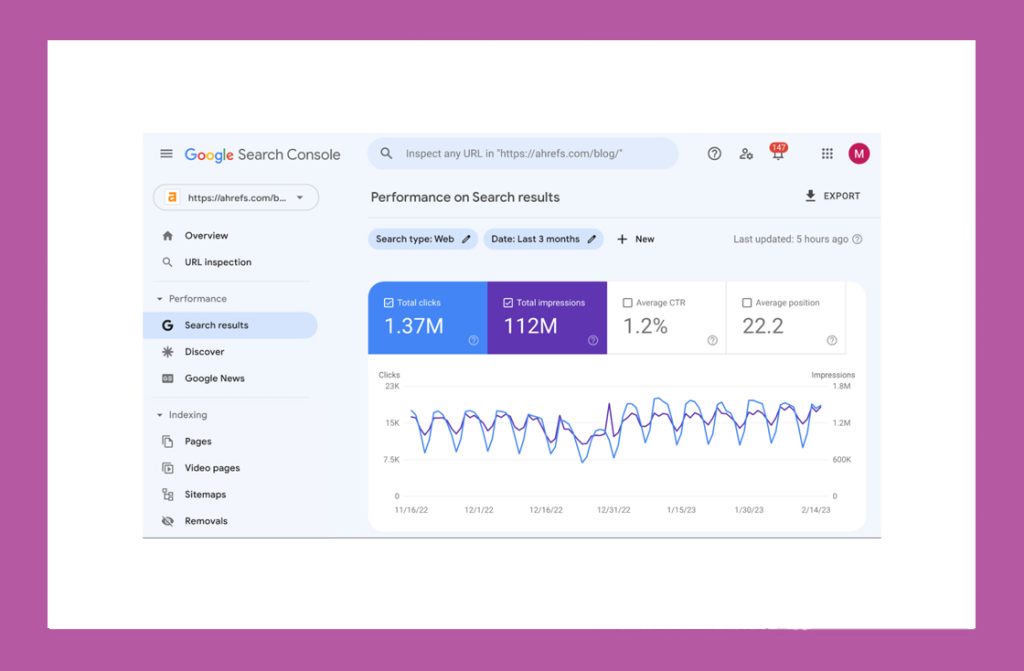This screenshot has height=671, width=1024.
Task: Click the Export button
Action: (832, 197)
